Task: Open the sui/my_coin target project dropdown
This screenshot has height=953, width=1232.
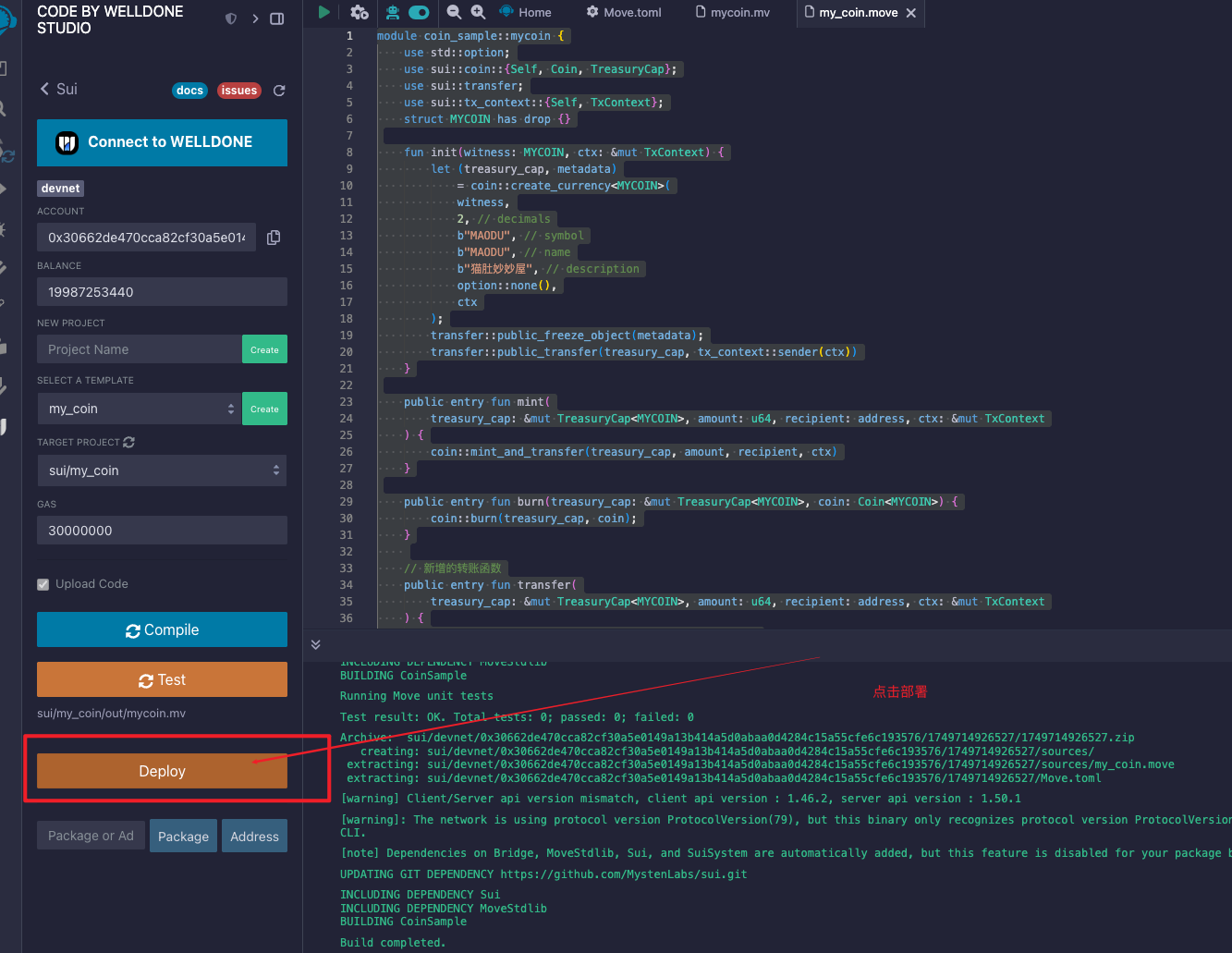Action: [x=162, y=470]
